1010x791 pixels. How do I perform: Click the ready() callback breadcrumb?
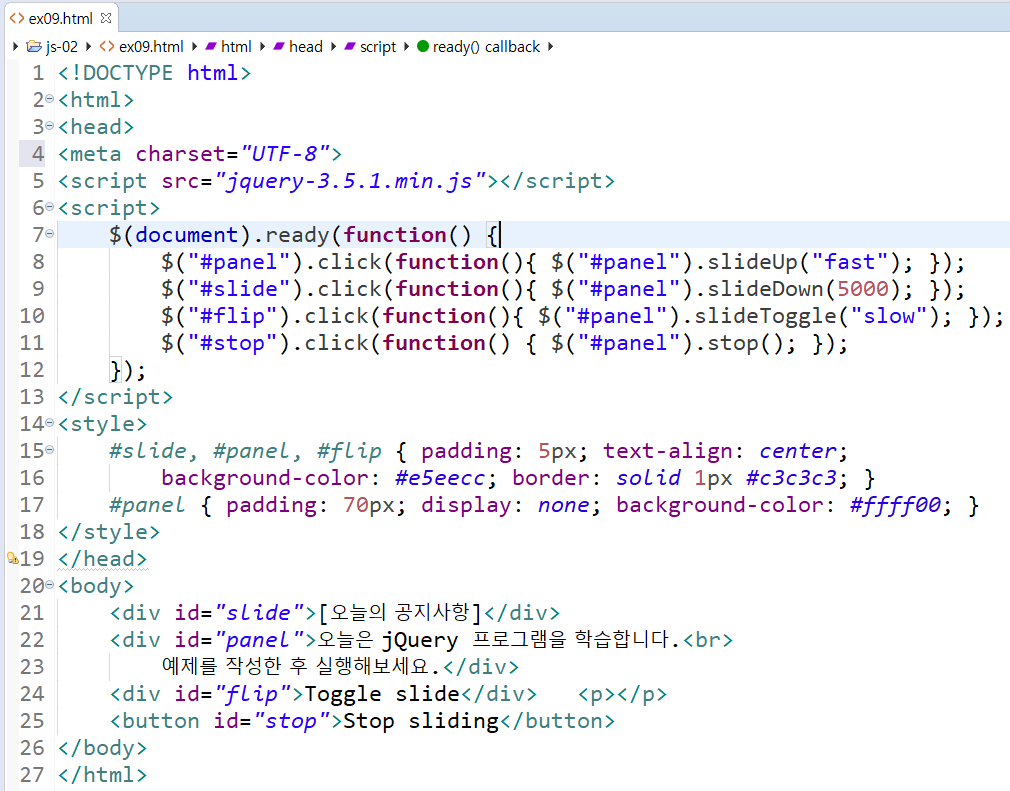[x=486, y=46]
